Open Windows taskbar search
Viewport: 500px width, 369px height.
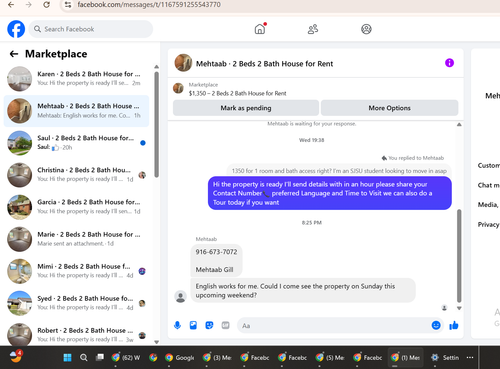pos(84,358)
